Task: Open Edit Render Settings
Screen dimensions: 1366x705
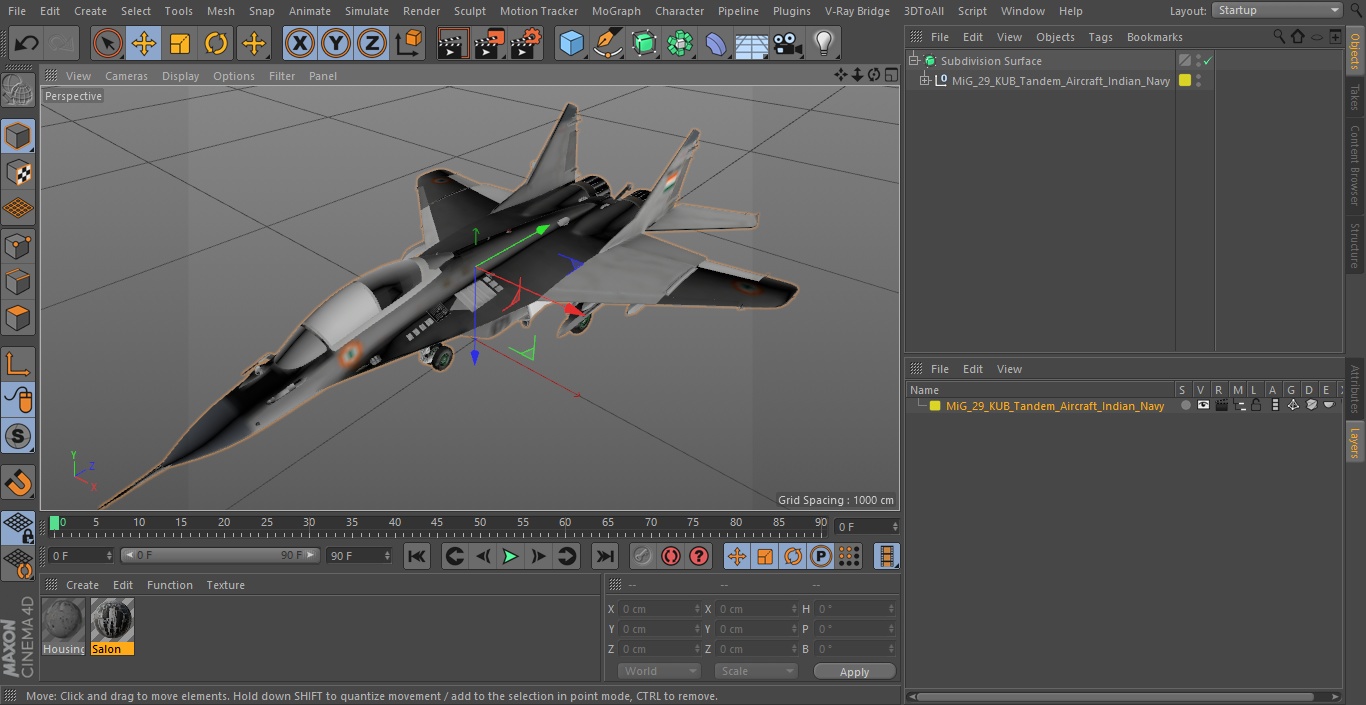Action: [x=526, y=43]
